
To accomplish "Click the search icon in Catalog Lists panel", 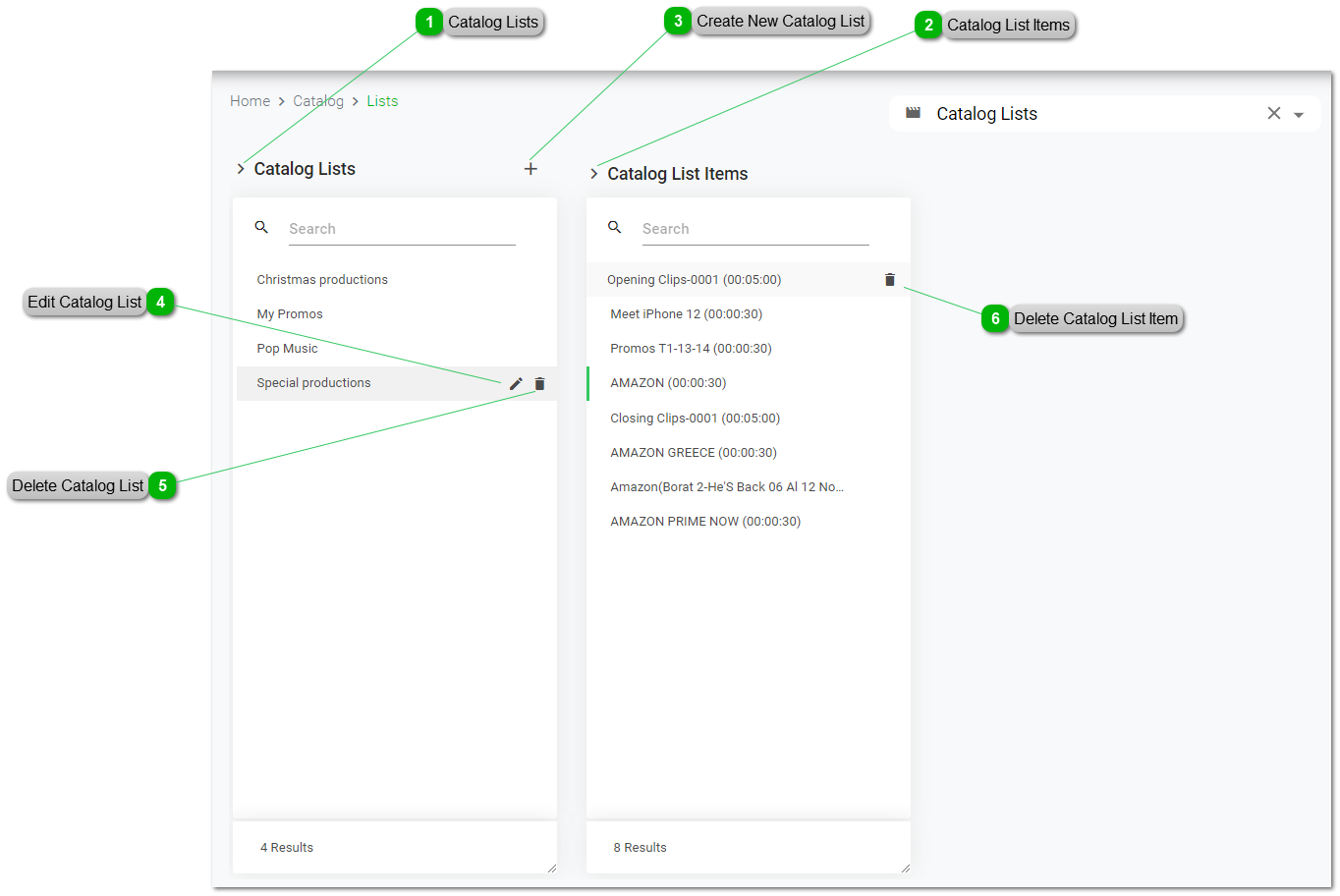I will pyautogui.click(x=261, y=227).
